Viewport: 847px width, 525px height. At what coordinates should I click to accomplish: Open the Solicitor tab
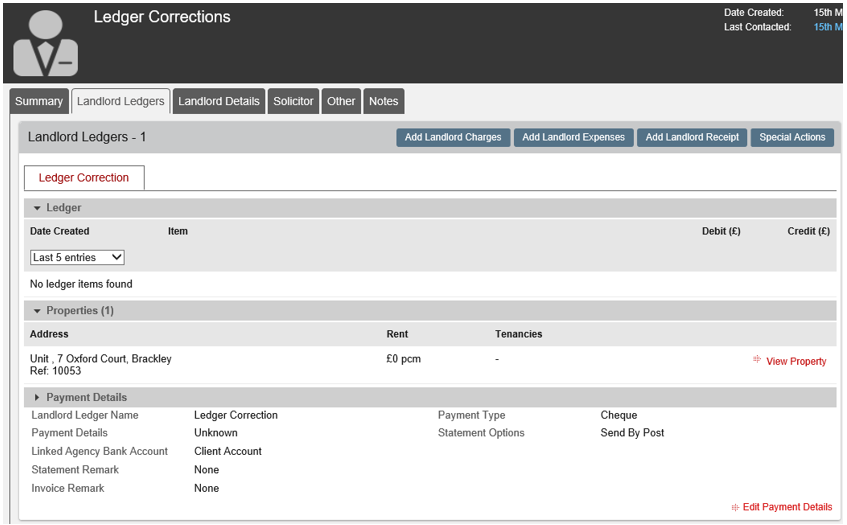pyautogui.click(x=293, y=101)
